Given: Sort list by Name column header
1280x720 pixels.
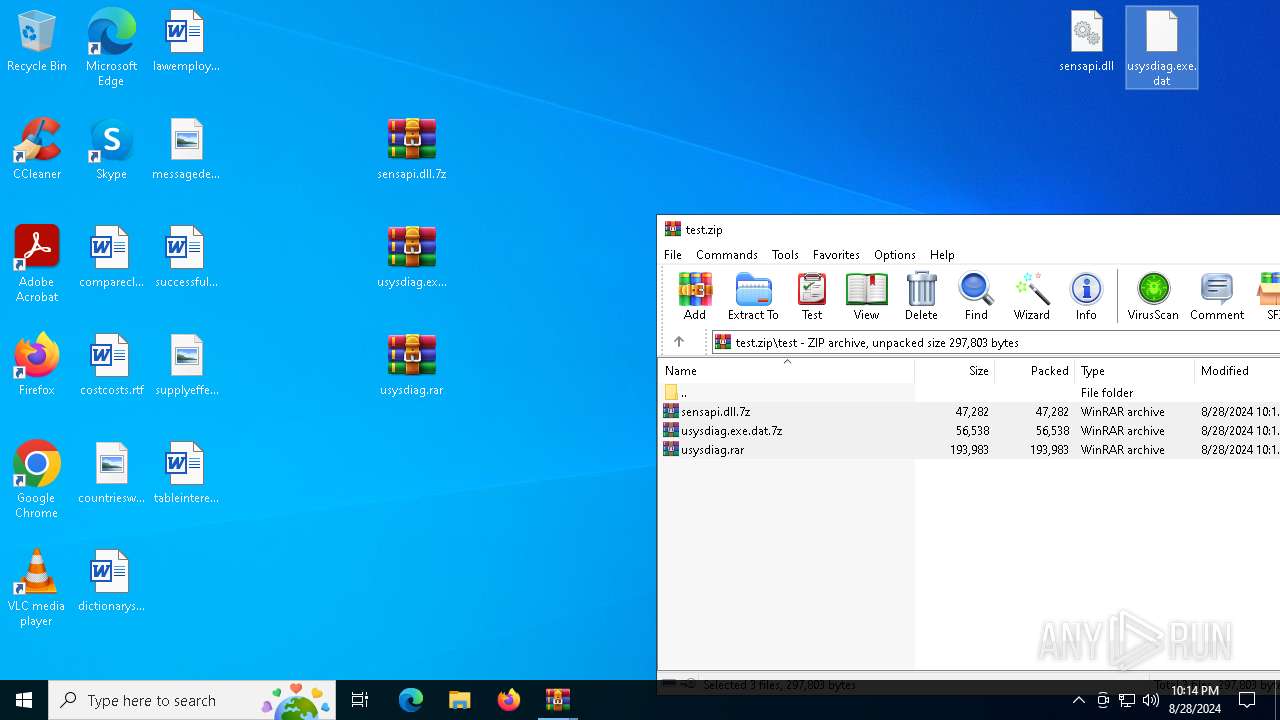Looking at the screenshot, I should (786, 370).
